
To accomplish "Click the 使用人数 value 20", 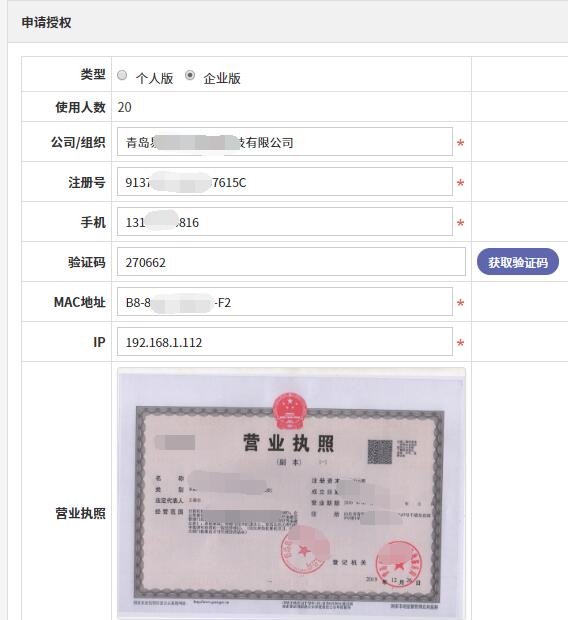I will tap(125, 107).
